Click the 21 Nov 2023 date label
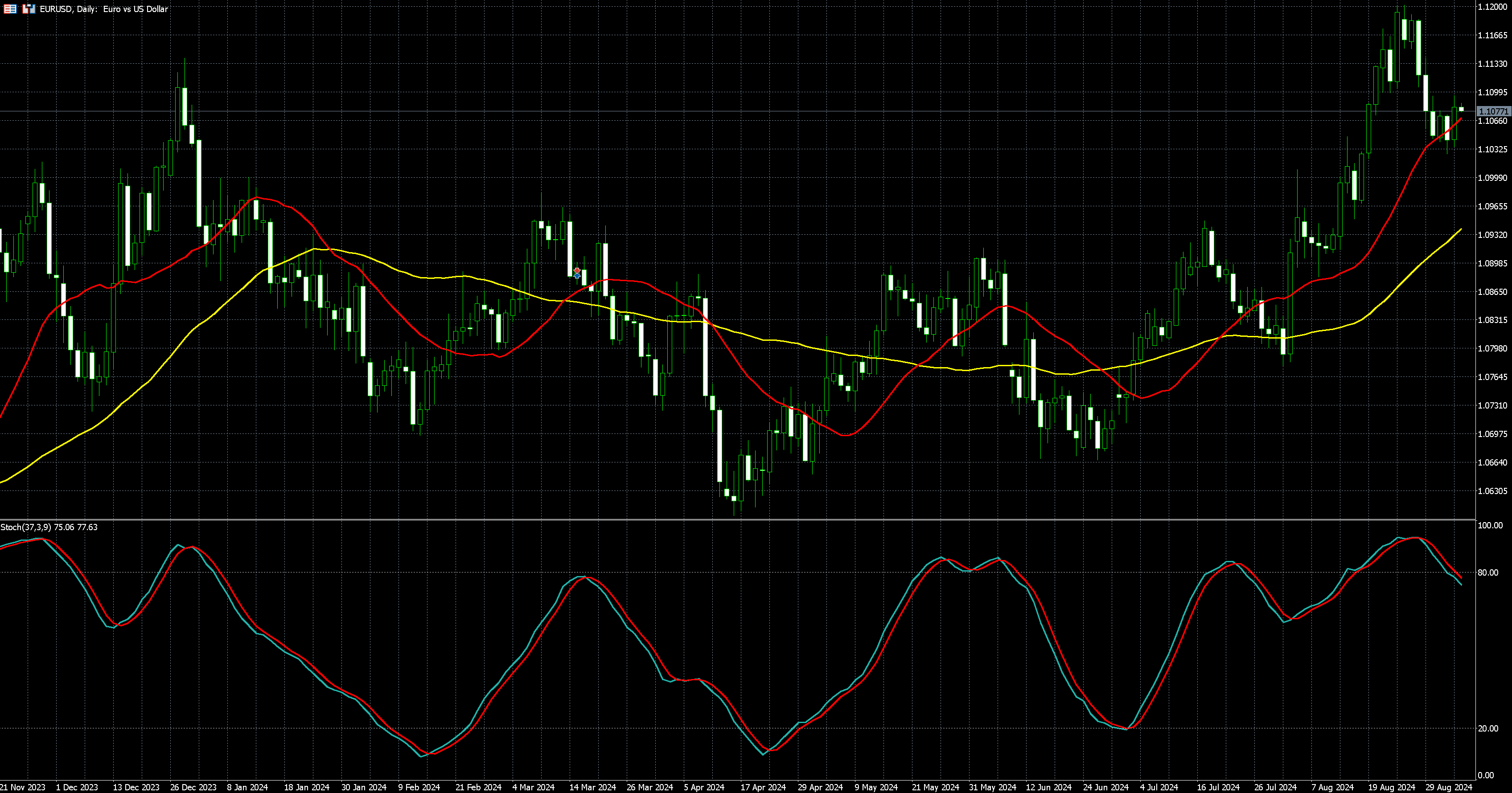 click(22, 787)
